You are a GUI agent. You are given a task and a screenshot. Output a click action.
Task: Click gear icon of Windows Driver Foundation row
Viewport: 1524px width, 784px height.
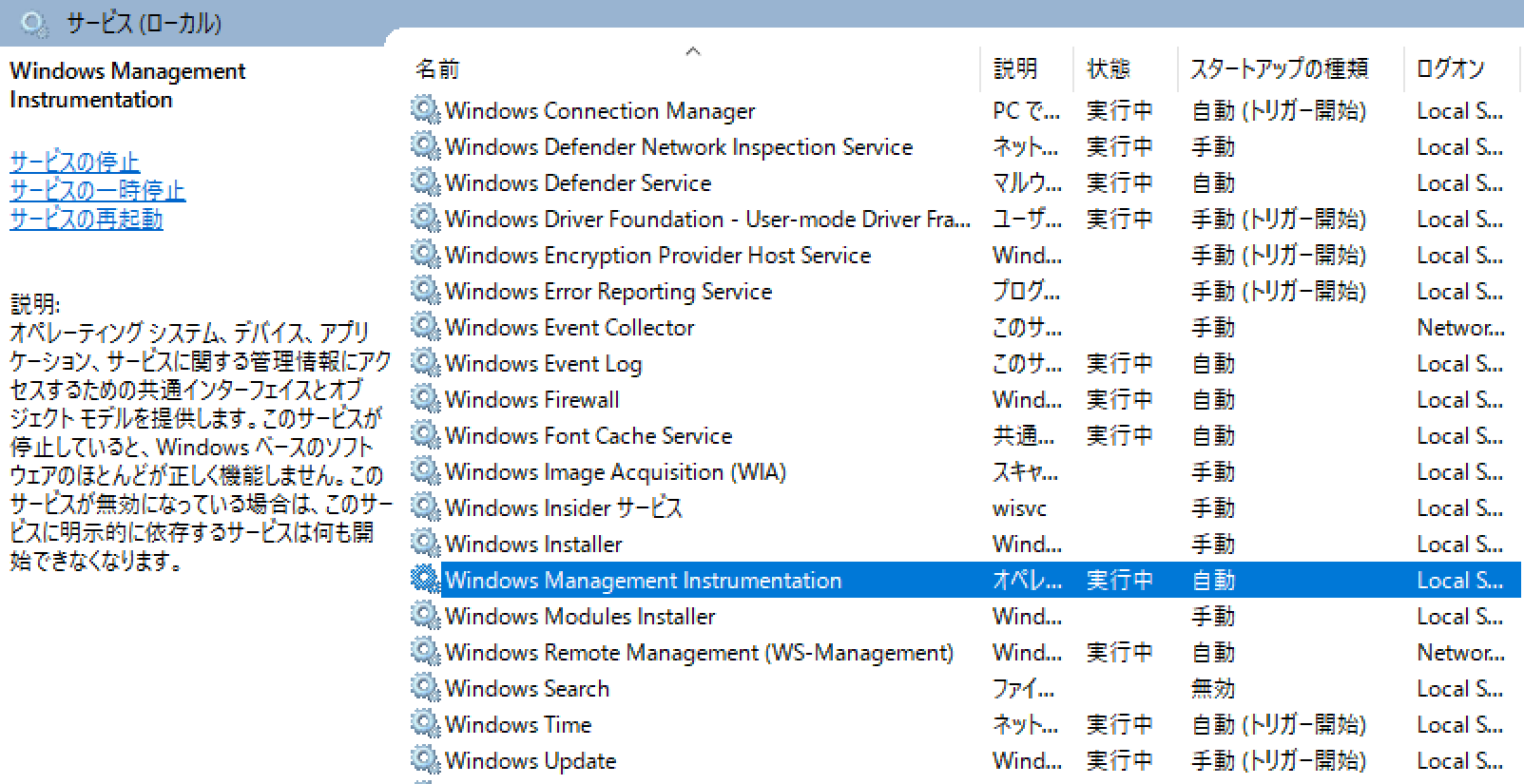coord(425,219)
